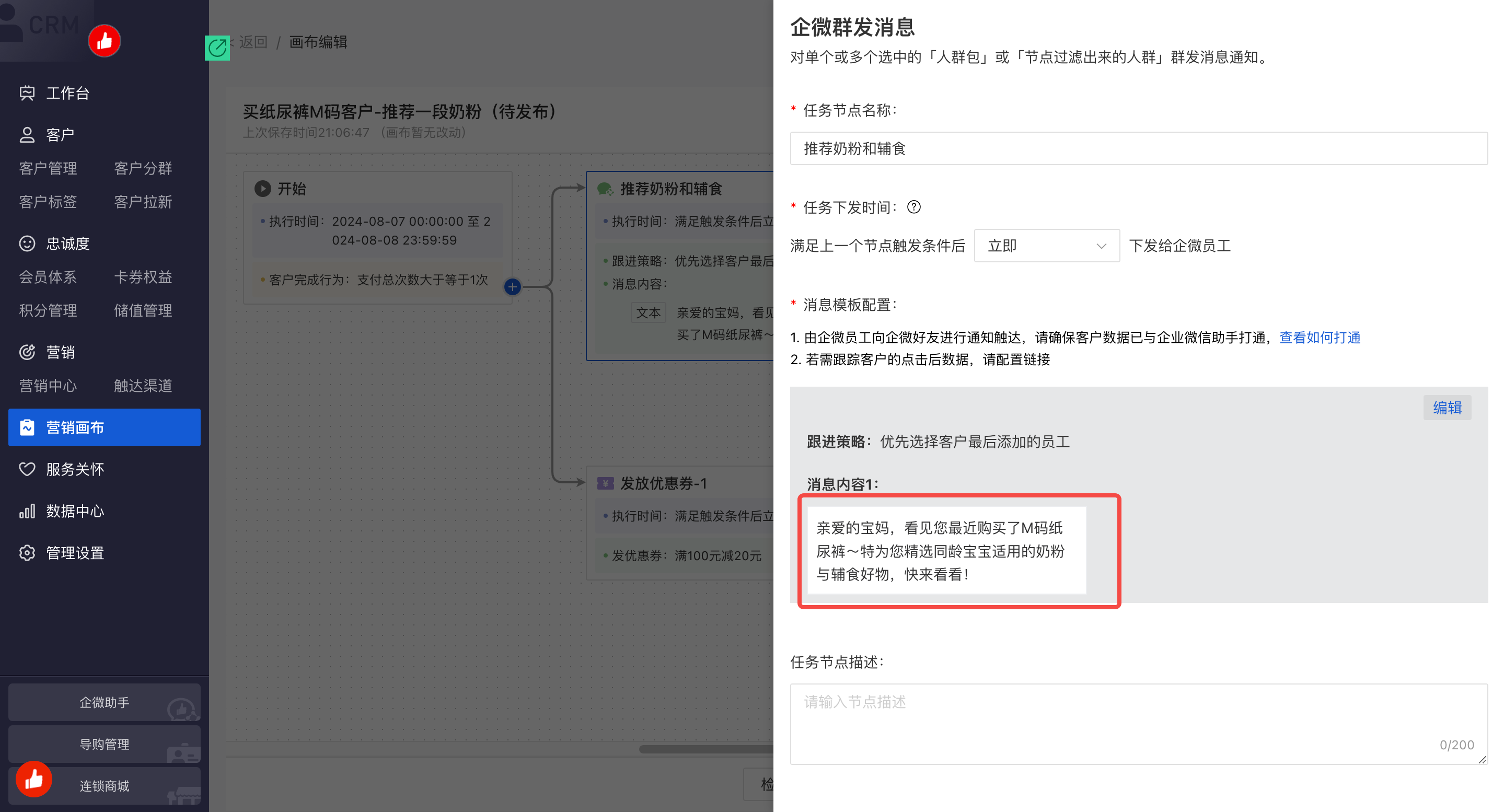Click the green share icon near 返回
The height and width of the screenshot is (812, 1504).
pyautogui.click(x=217, y=47)
